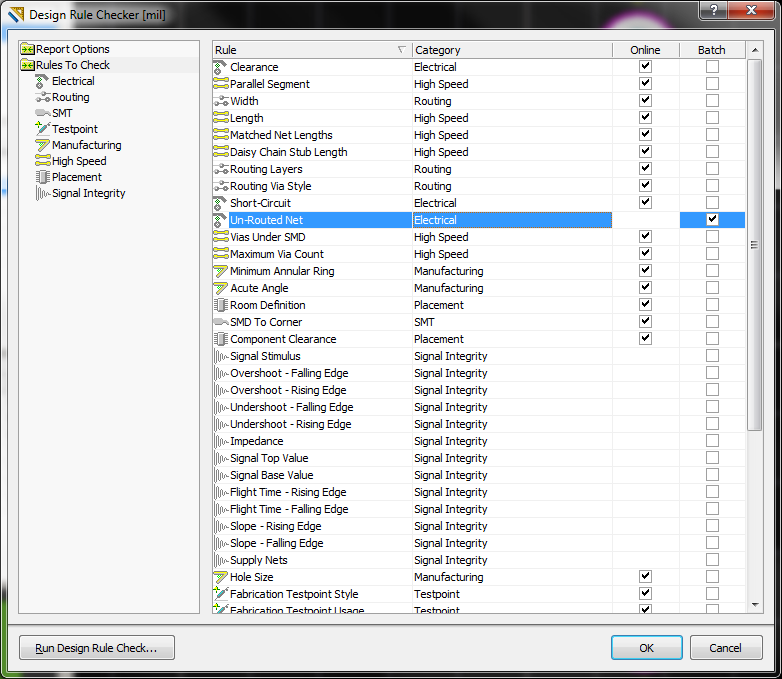Click the Signal Stimulus rule icon
This screenshot has height=679, width=782.
(220, 356)
